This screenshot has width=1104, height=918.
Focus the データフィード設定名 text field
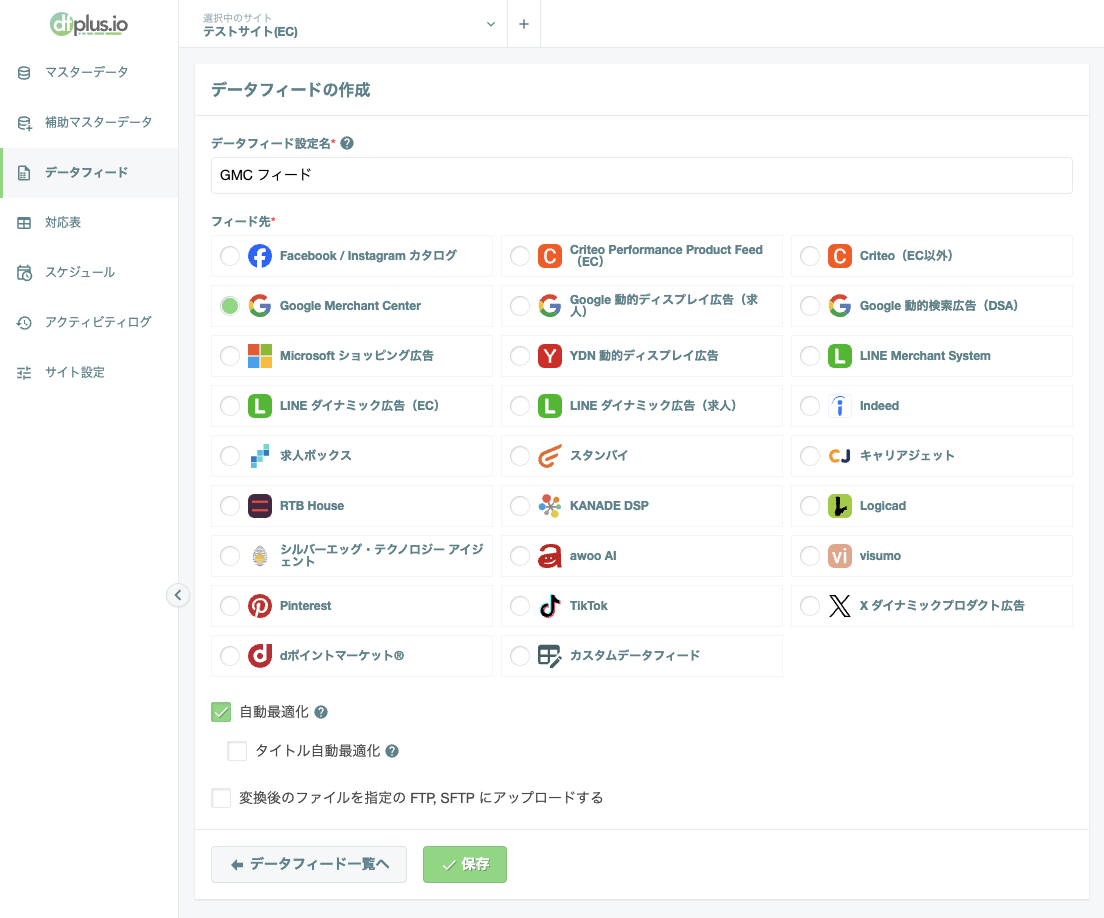point(641,175)
